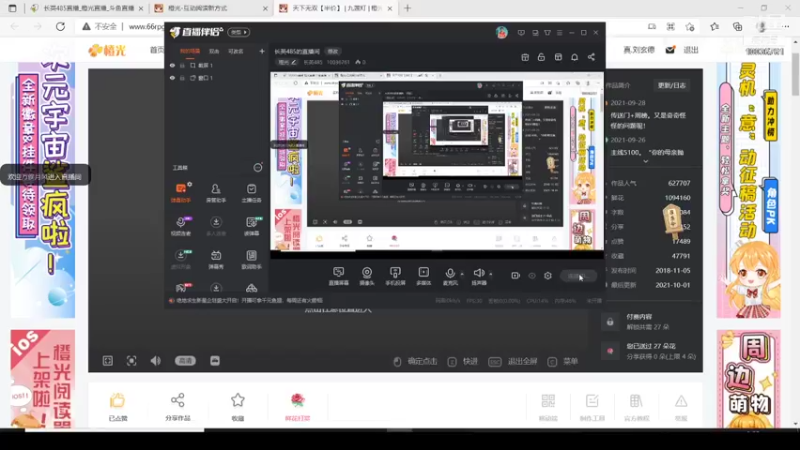This screenshot has width=800, height=450.
Task: Lock the 窗口 1 source
Action: coord(182,78)
